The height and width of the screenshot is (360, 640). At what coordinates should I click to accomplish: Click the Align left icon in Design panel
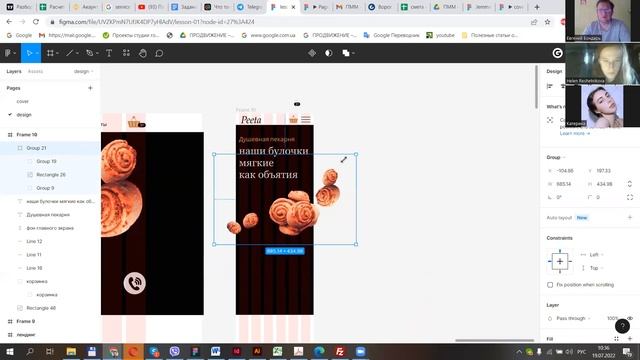click(x=550, y=86)
